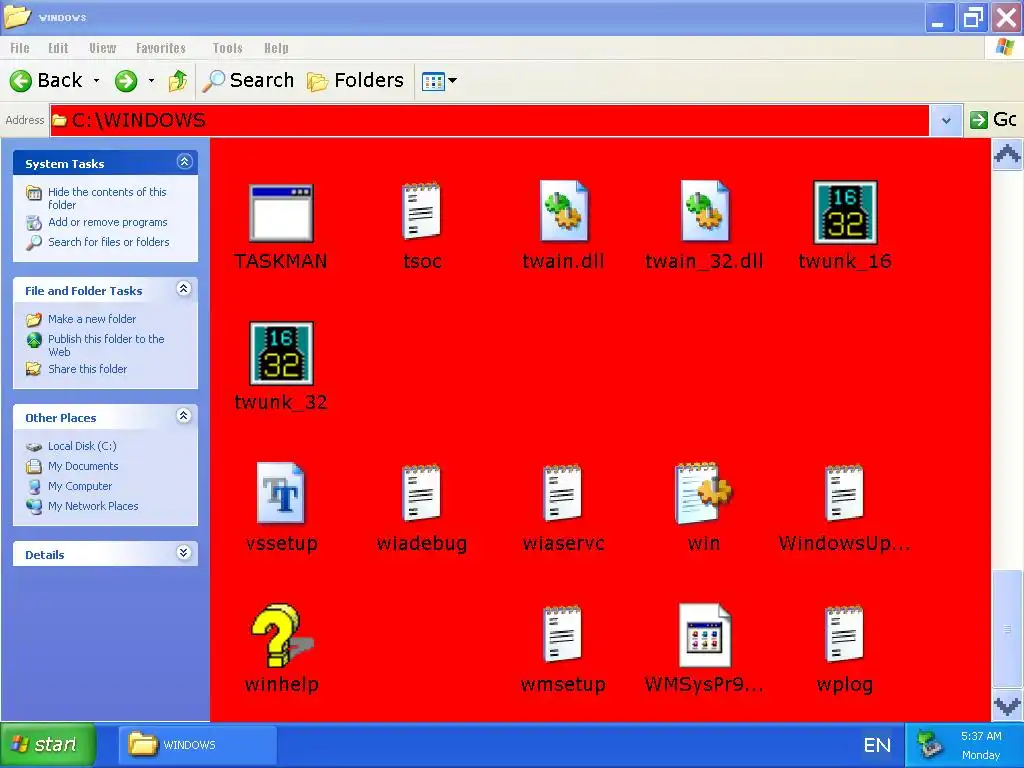The image size is (1024, 768).
Task: Select the WMSysPr9... file icon
Action: [x=705, y=635]
